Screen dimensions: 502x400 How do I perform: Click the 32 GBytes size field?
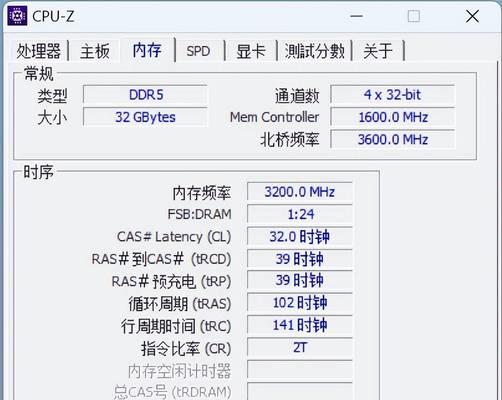pos(145,117)
